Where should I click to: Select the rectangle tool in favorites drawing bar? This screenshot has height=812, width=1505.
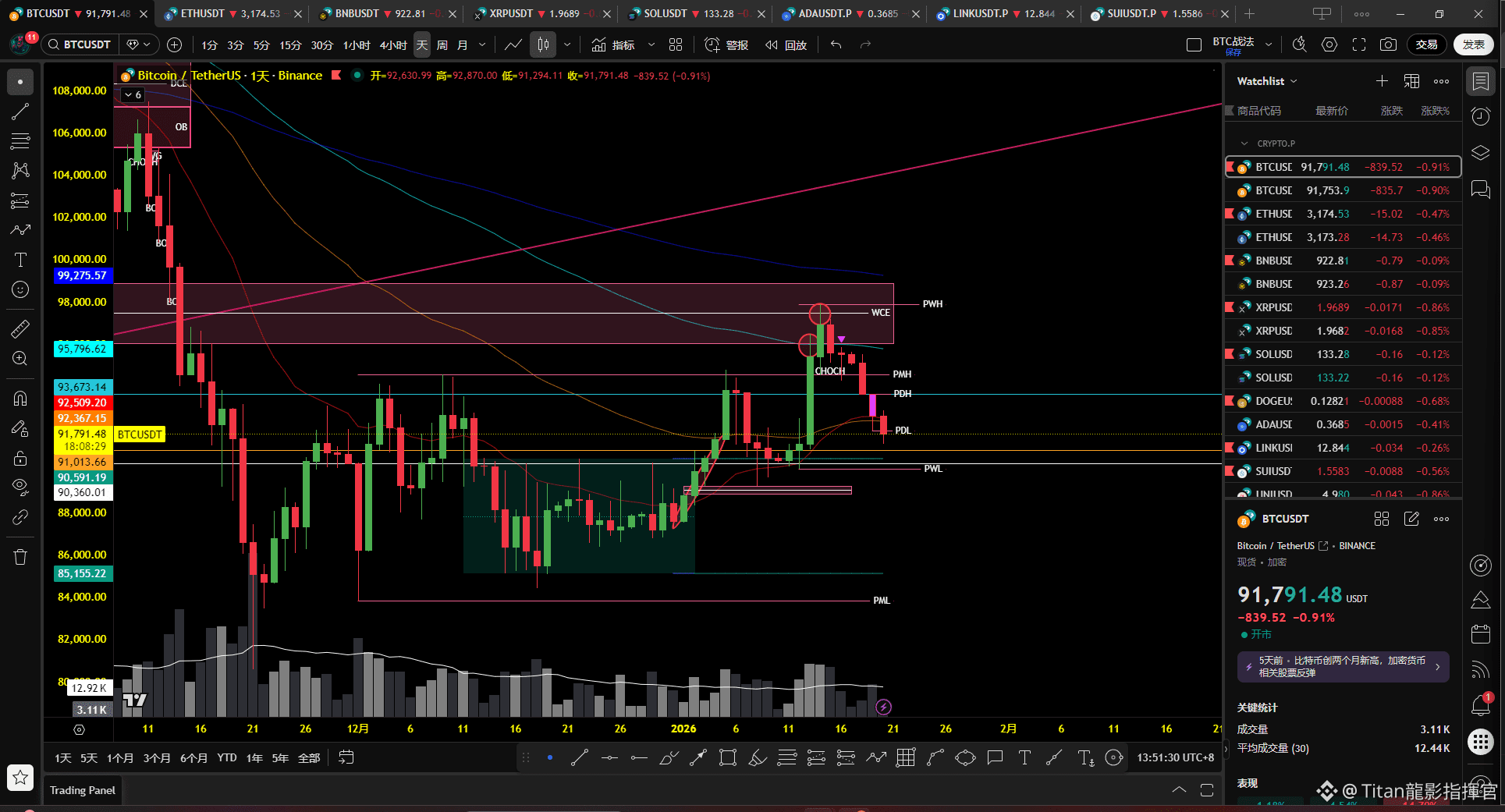(x=727, y=757)
